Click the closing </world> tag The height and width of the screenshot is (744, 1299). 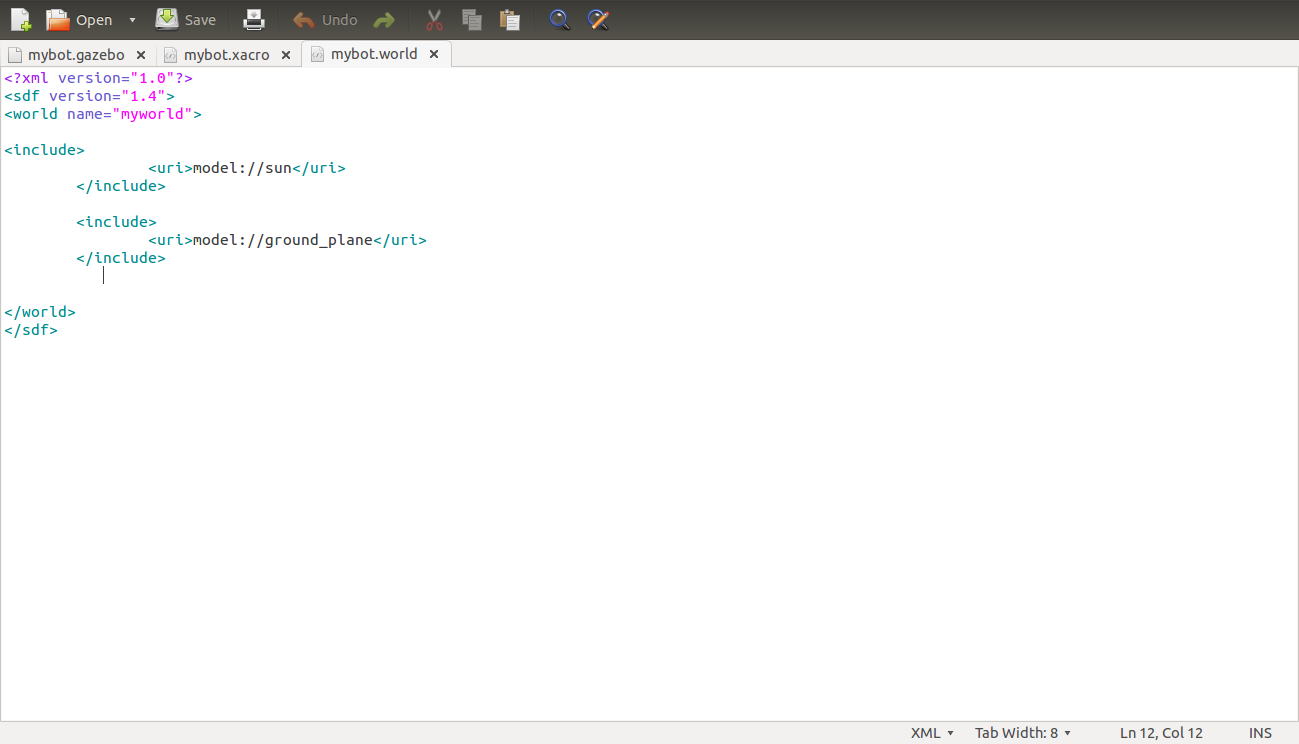(40, 312)
